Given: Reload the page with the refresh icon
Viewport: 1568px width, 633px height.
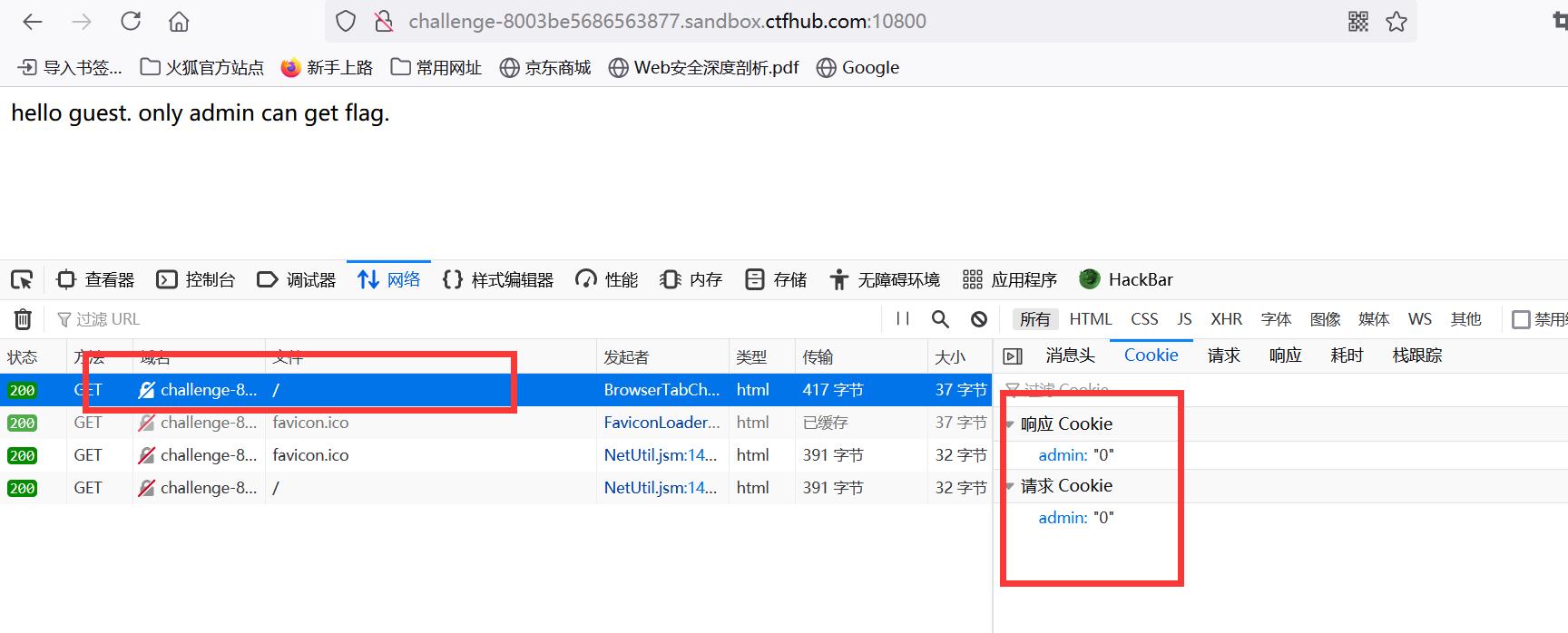Looking at the screenshot, I should (131, 21).
